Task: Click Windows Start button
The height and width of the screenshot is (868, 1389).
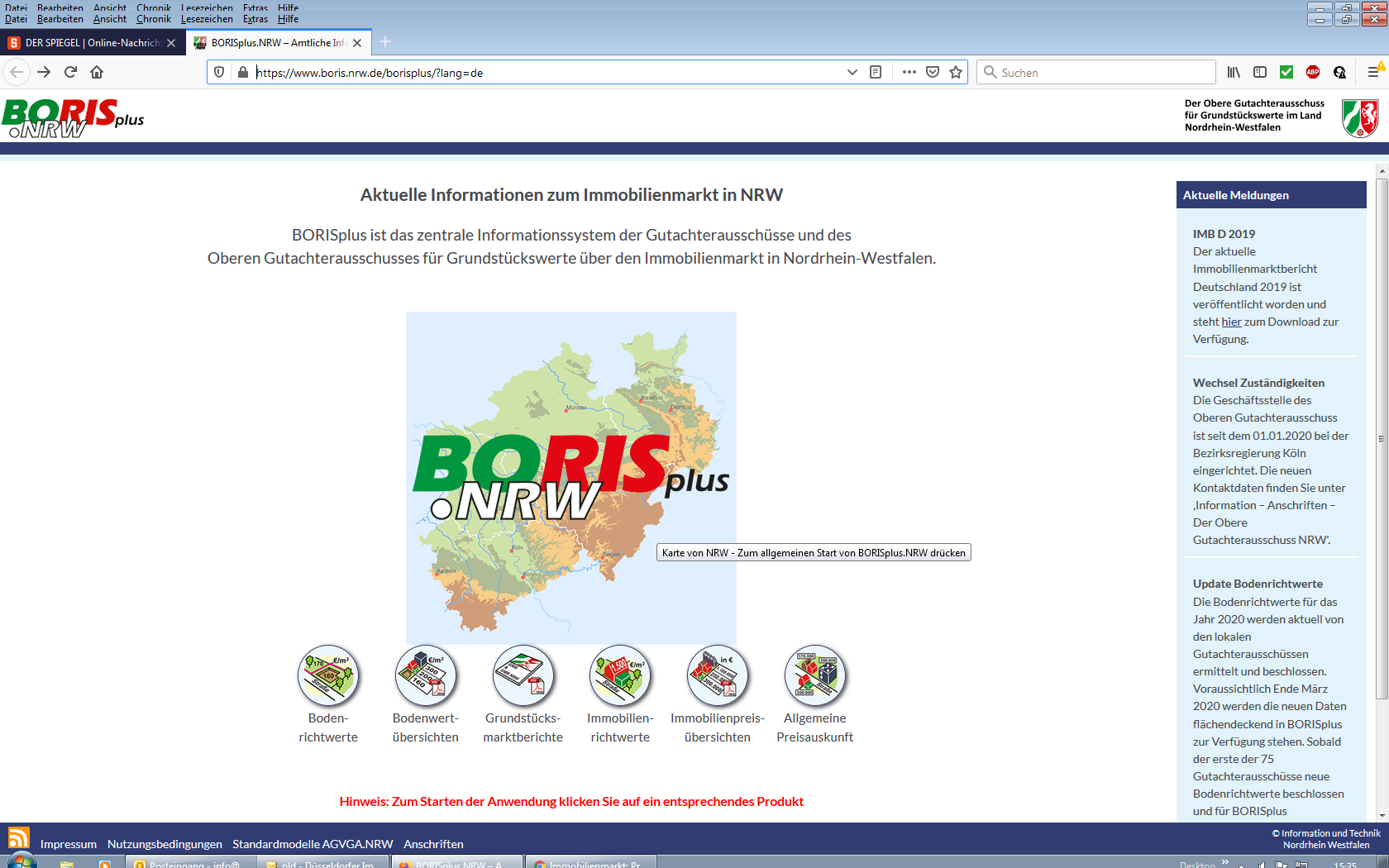Action: pyautogui.click(x=21, y=861)
